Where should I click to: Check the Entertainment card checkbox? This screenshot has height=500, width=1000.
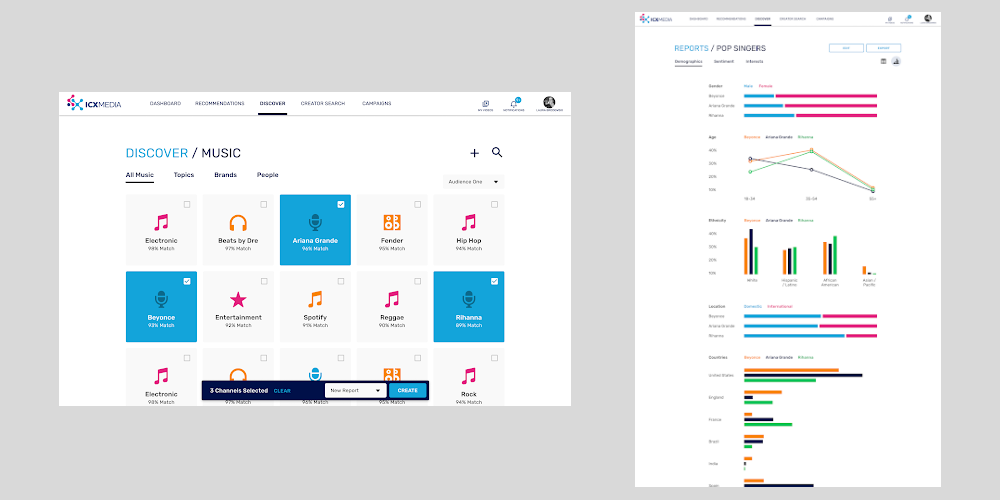tap(263, 281)
